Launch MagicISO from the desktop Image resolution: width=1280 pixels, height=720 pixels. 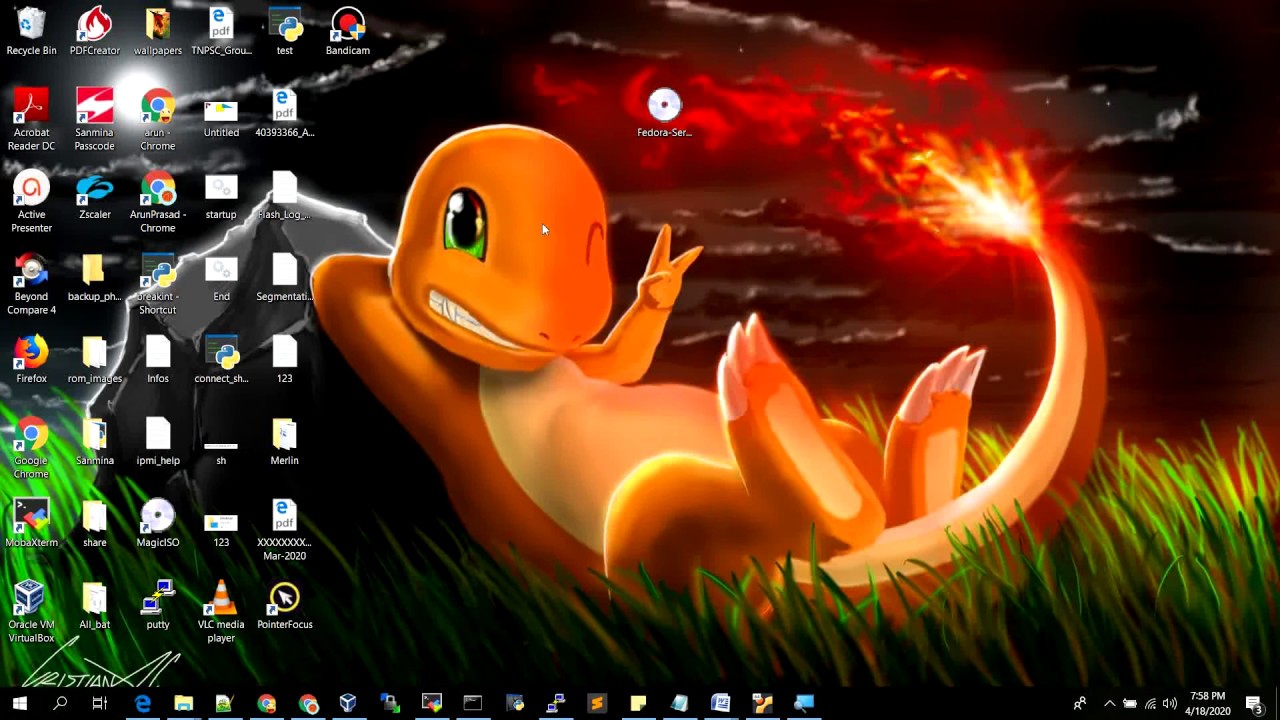click(158, 523)
